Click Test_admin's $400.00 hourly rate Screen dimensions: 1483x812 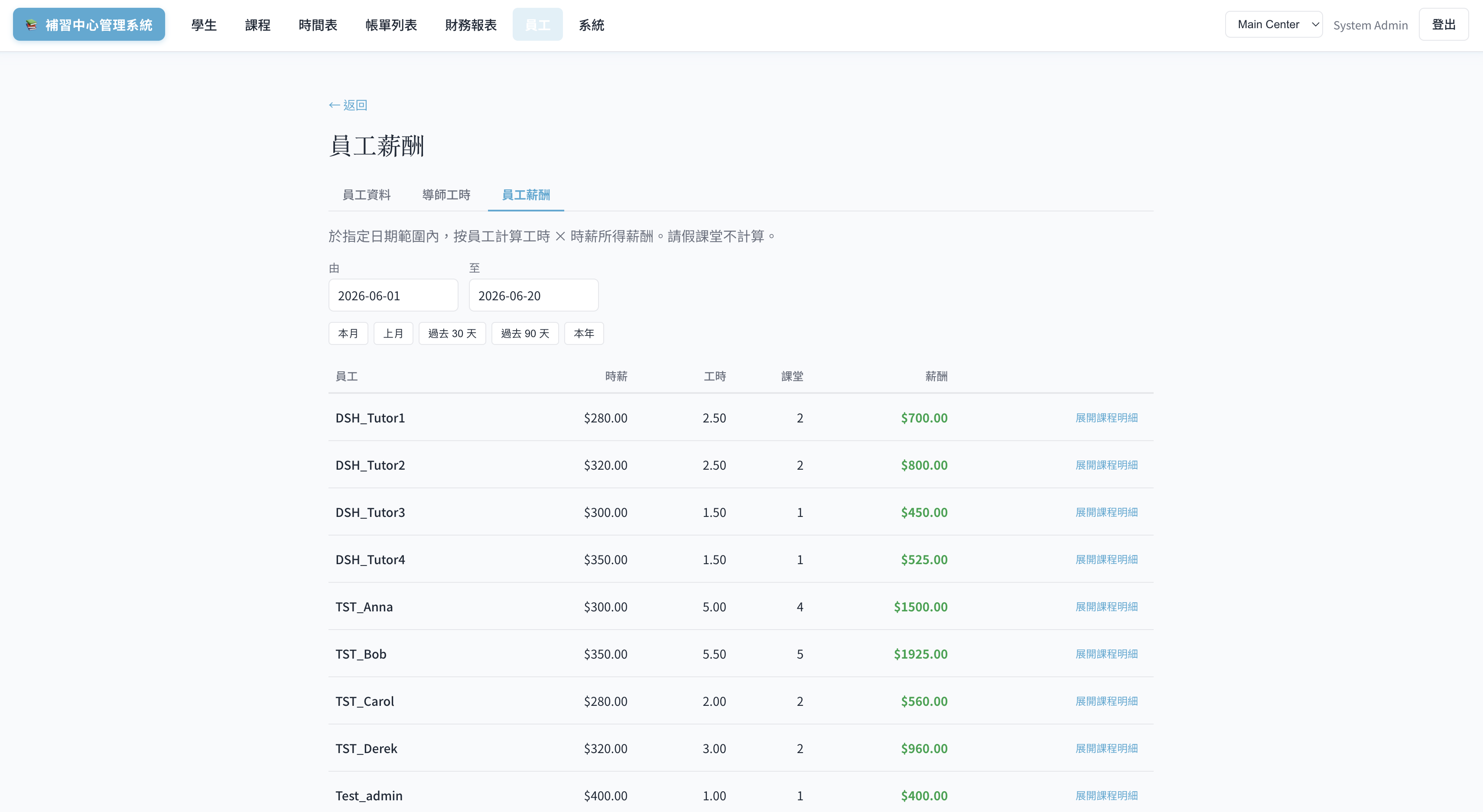[605, 795]
